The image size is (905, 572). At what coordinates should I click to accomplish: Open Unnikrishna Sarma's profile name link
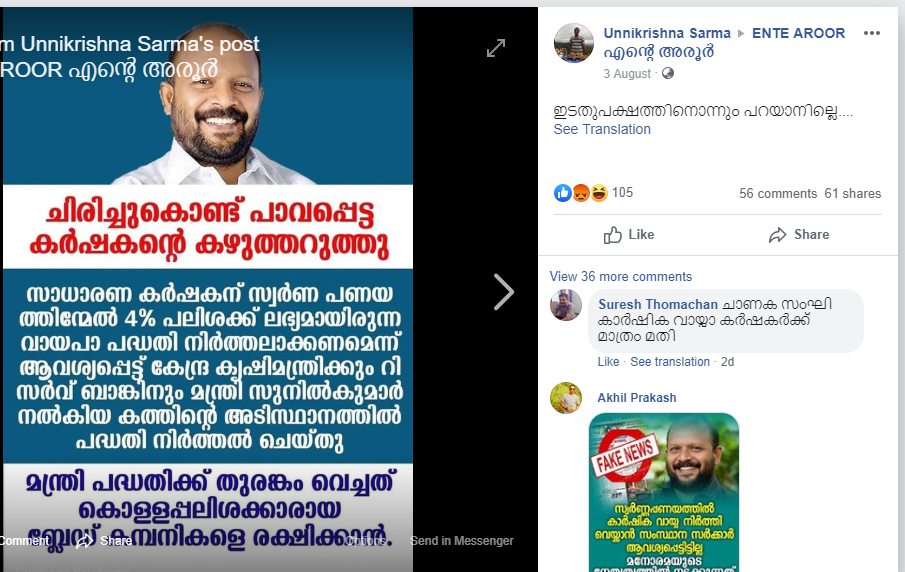(667, 33)
